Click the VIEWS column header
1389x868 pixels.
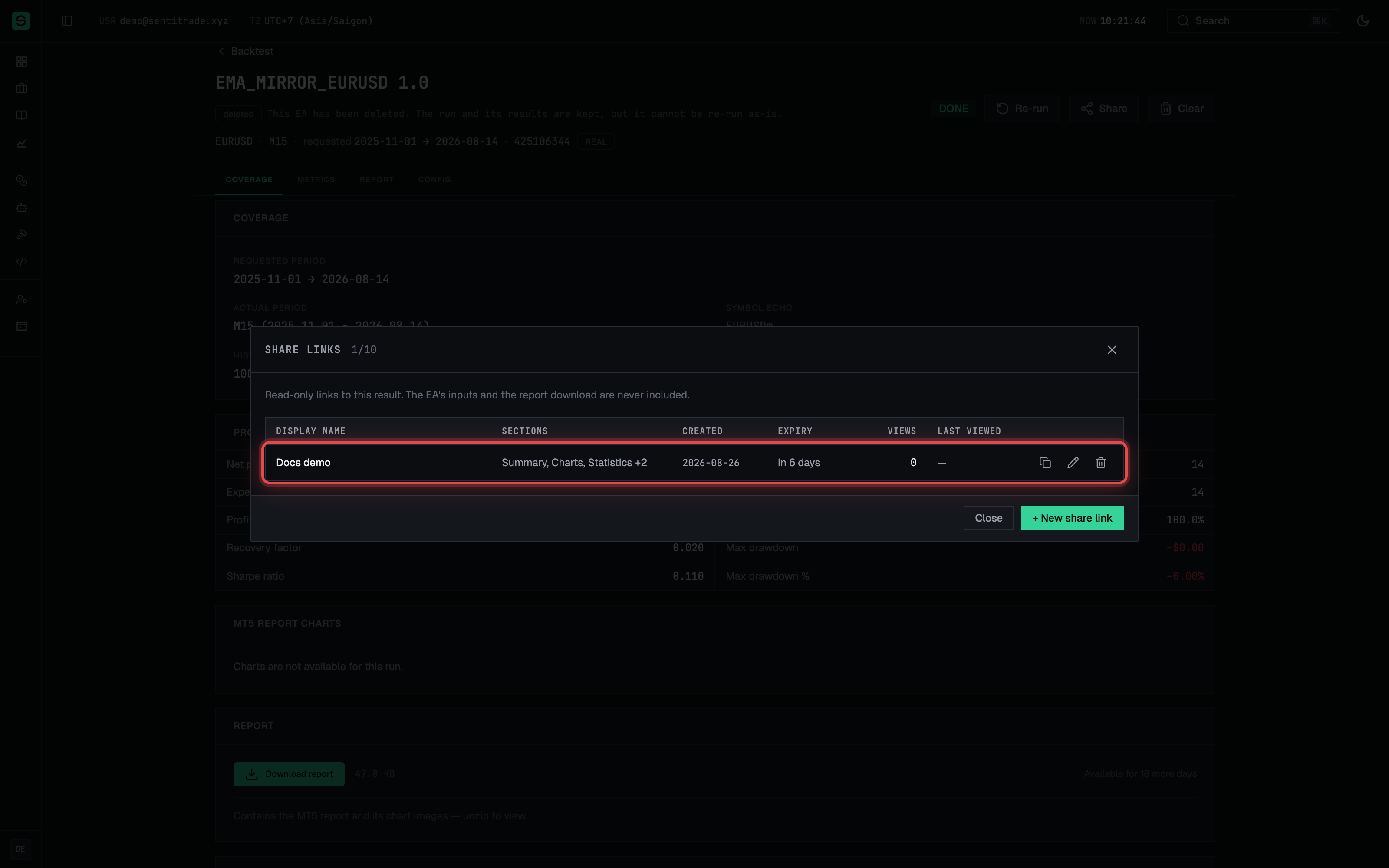click(x=902, y=431)
